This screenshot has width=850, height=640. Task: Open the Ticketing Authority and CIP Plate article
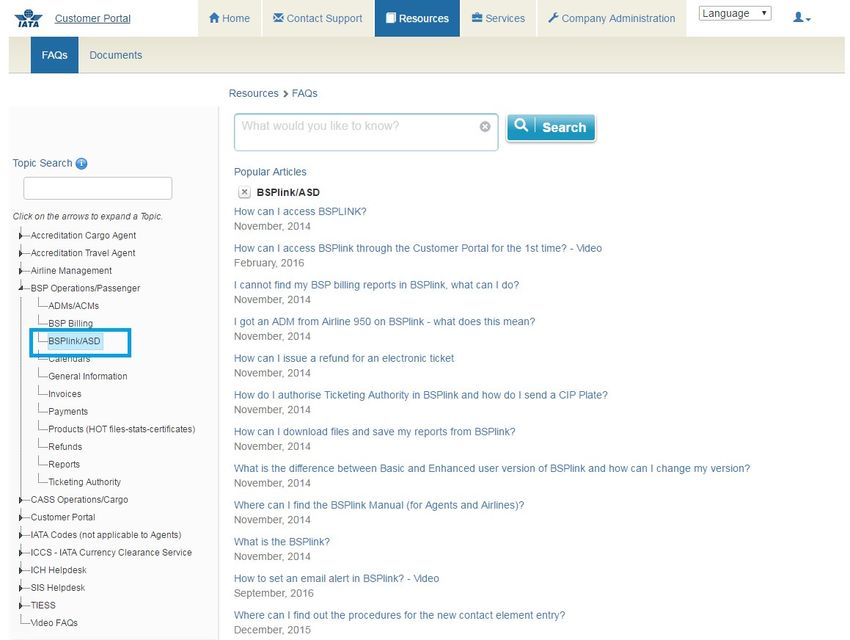click(x=421, y=395)
